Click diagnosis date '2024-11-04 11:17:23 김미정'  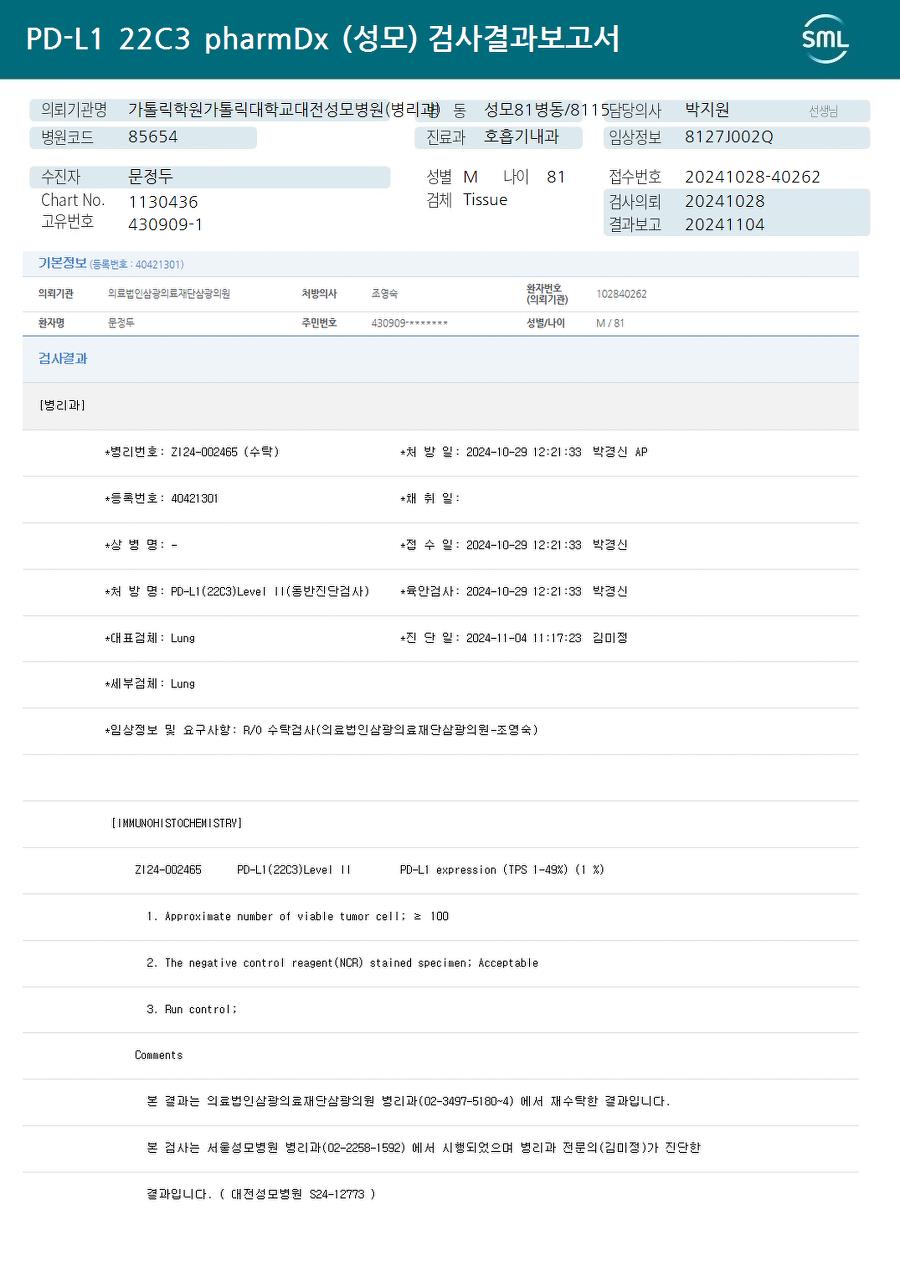(x=547, y=638)
